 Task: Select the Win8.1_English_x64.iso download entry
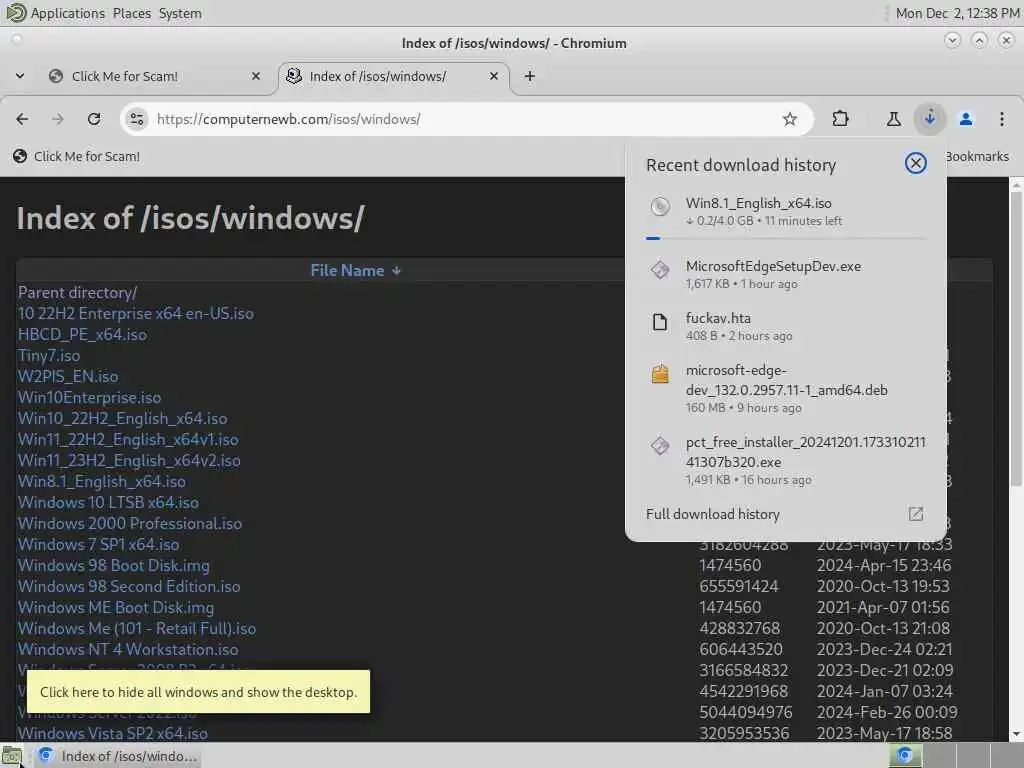click(786, 214)
